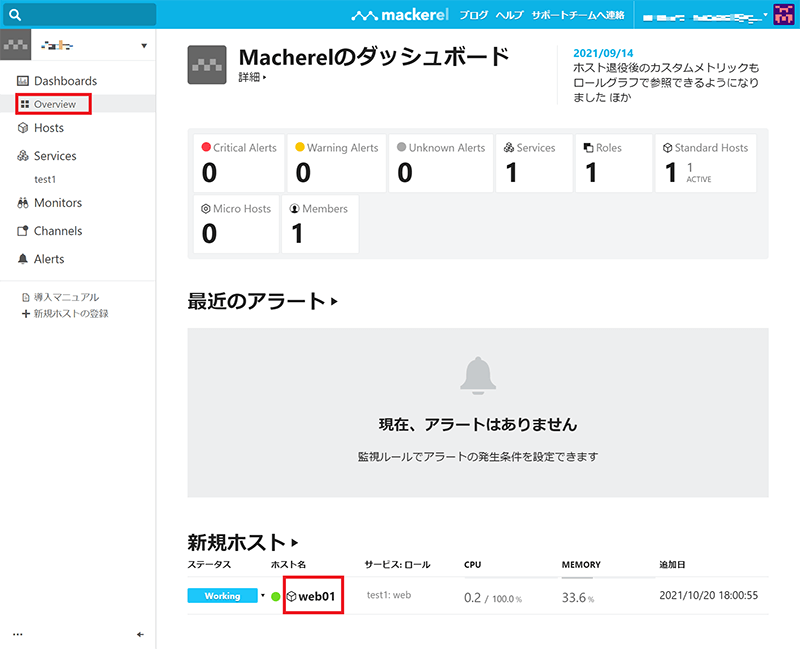Collapse the sidebar with arrow
Screen dimensions: 800x649
[x=141, y=634]
